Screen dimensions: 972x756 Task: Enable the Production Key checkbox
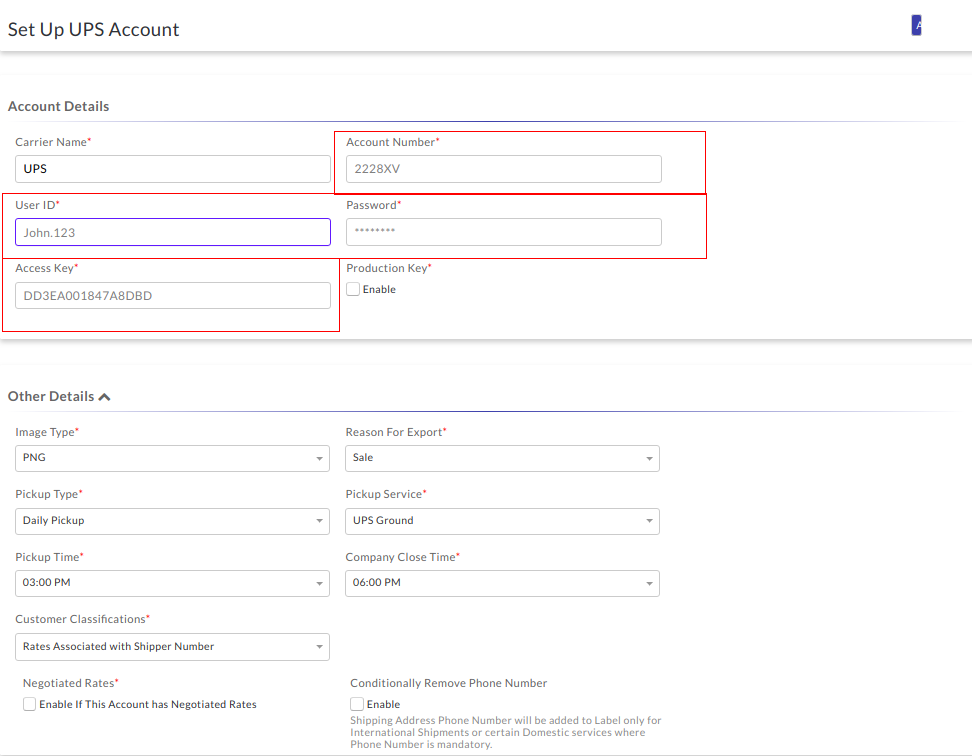(353, 289)
